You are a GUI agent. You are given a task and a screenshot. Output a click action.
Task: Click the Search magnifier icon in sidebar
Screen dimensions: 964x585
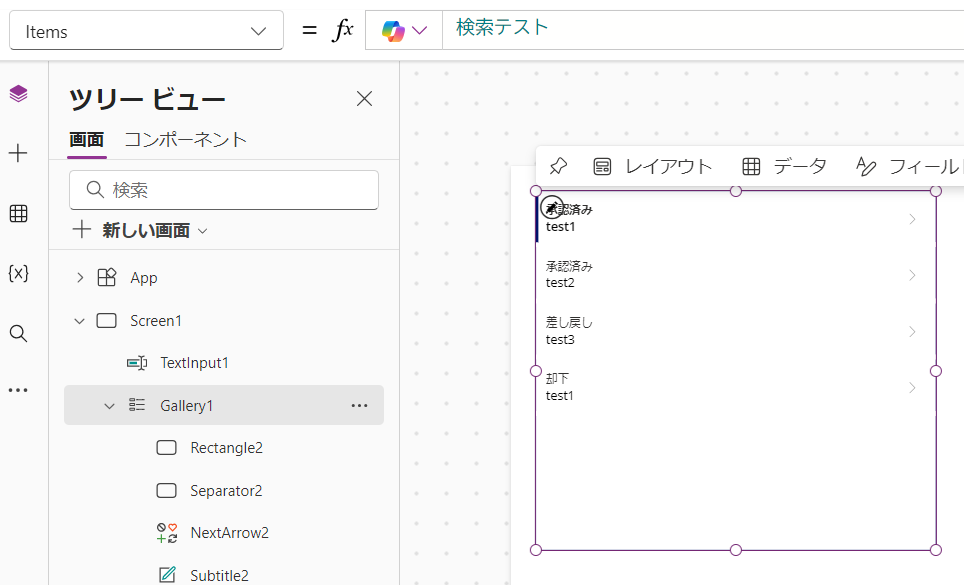click(18, 334)
